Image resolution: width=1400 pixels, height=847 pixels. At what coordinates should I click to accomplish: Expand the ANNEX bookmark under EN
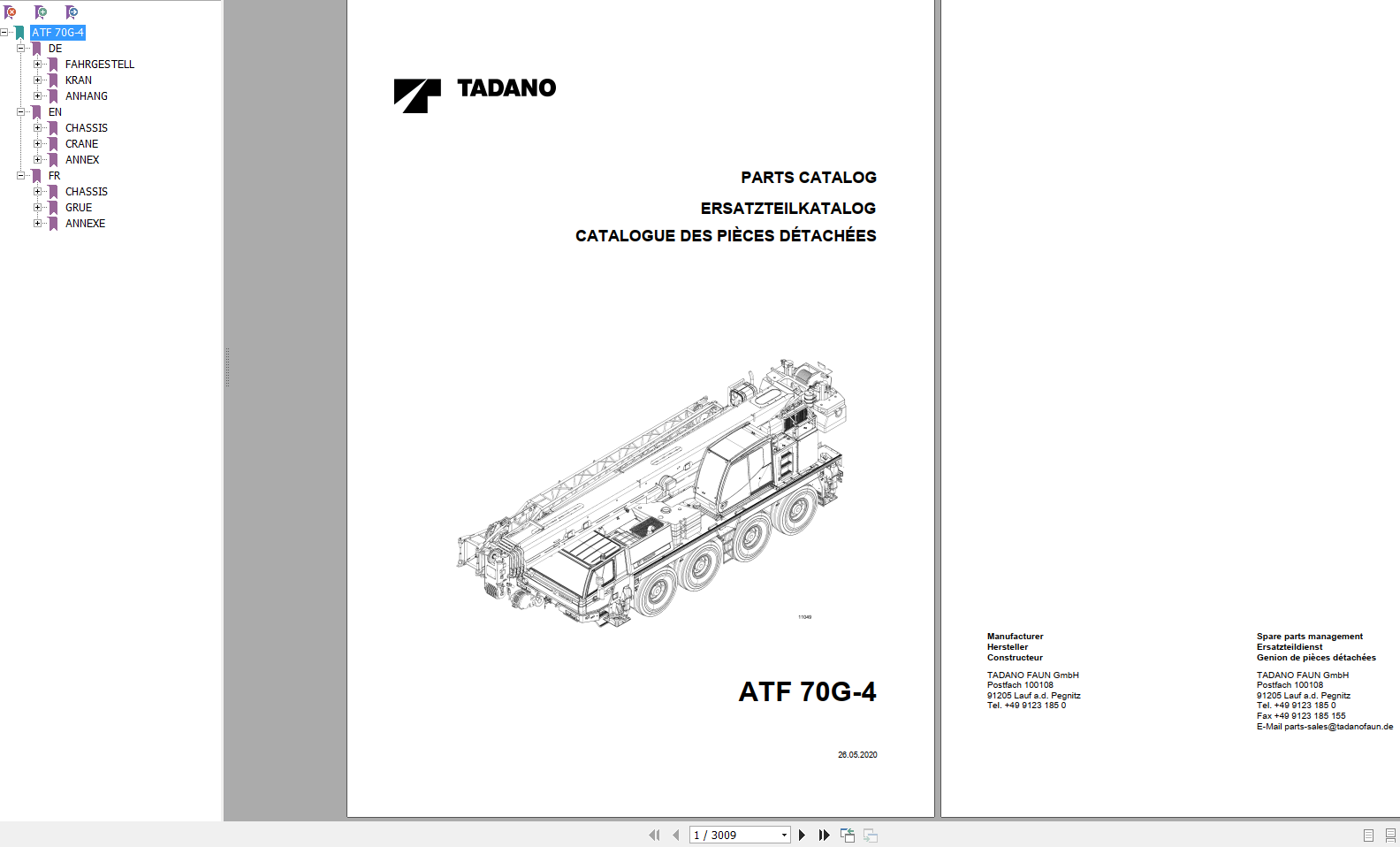click(38, 160)
